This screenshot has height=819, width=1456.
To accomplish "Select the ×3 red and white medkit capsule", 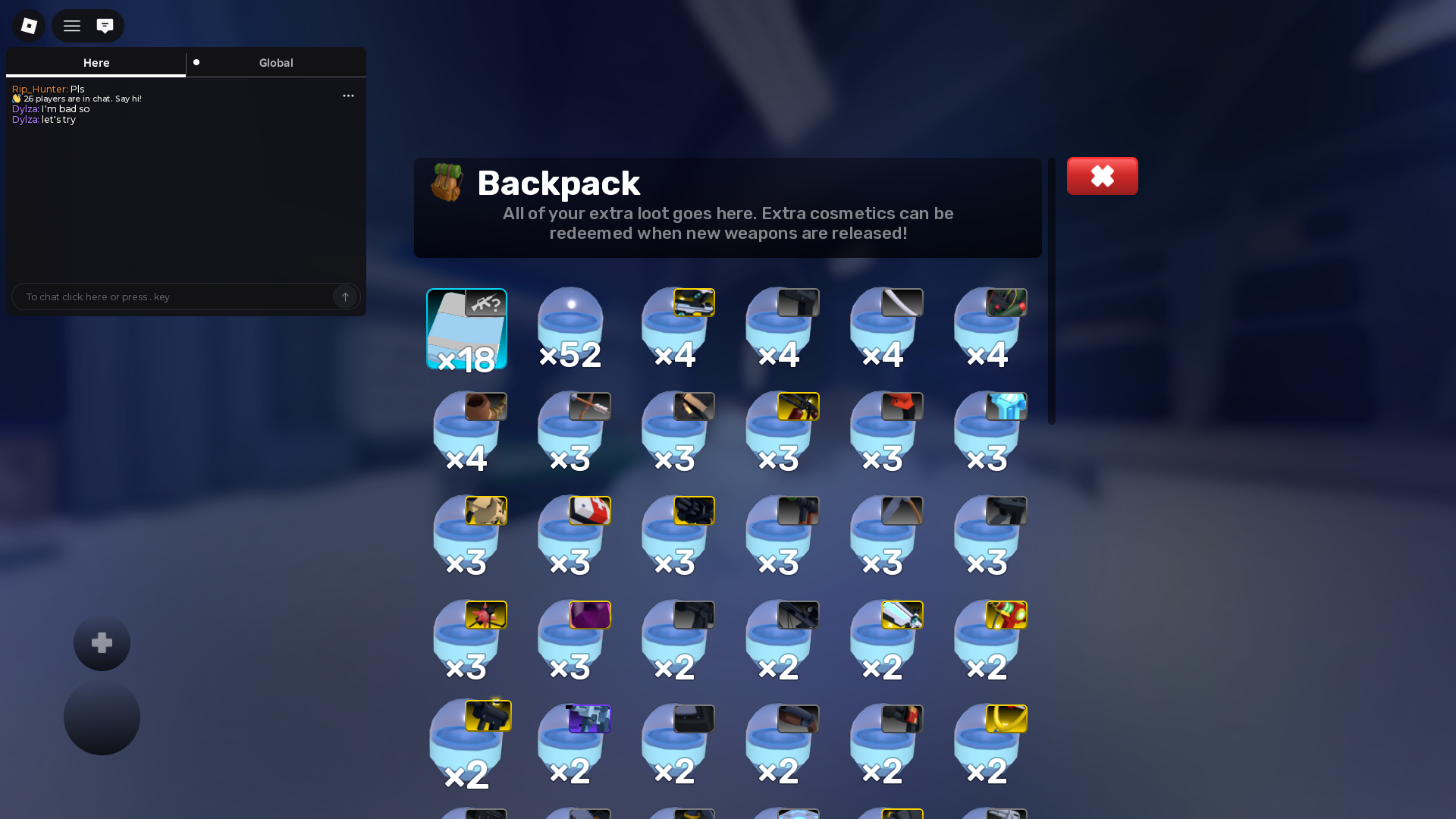I will [573, 538].
